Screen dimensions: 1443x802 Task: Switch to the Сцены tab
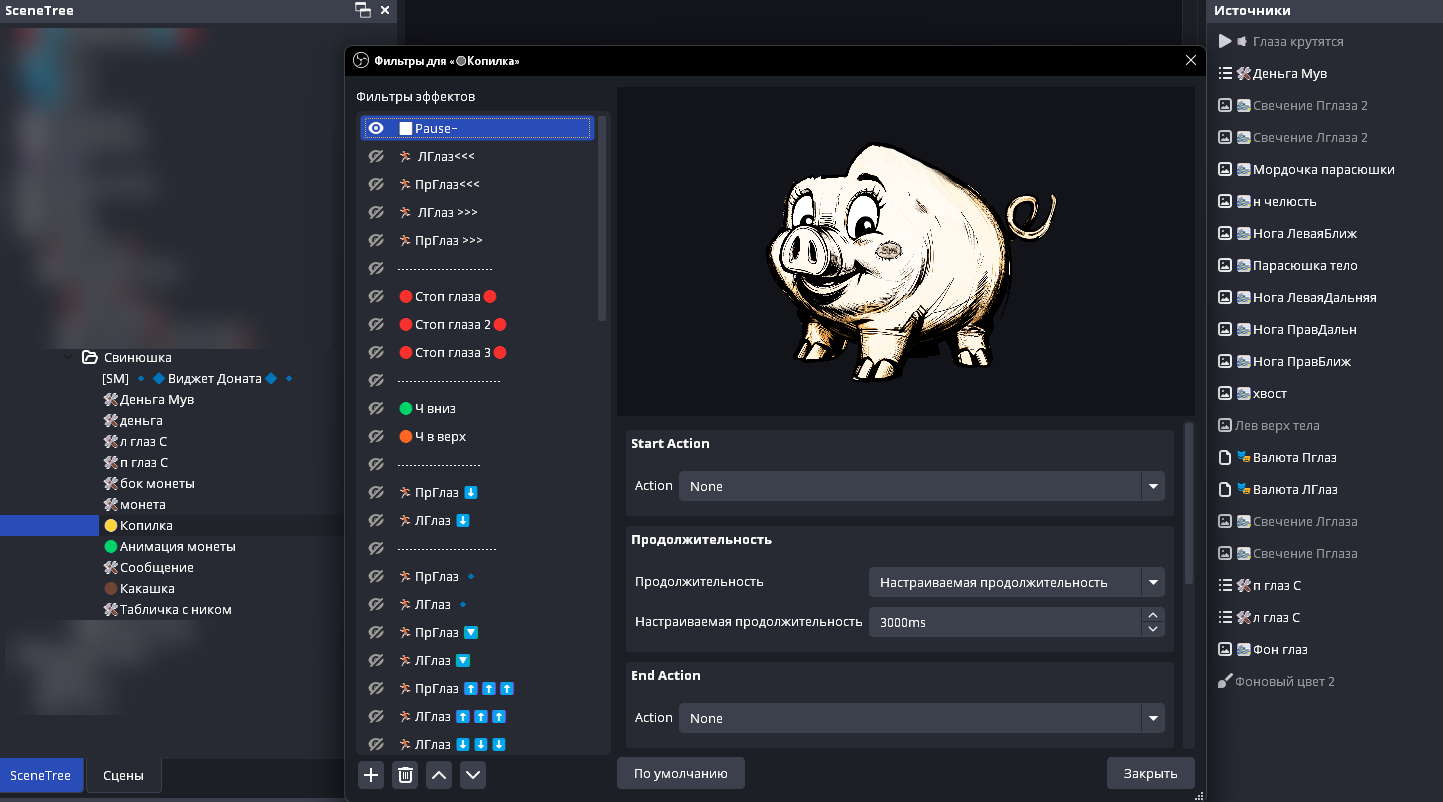(123, 775)
